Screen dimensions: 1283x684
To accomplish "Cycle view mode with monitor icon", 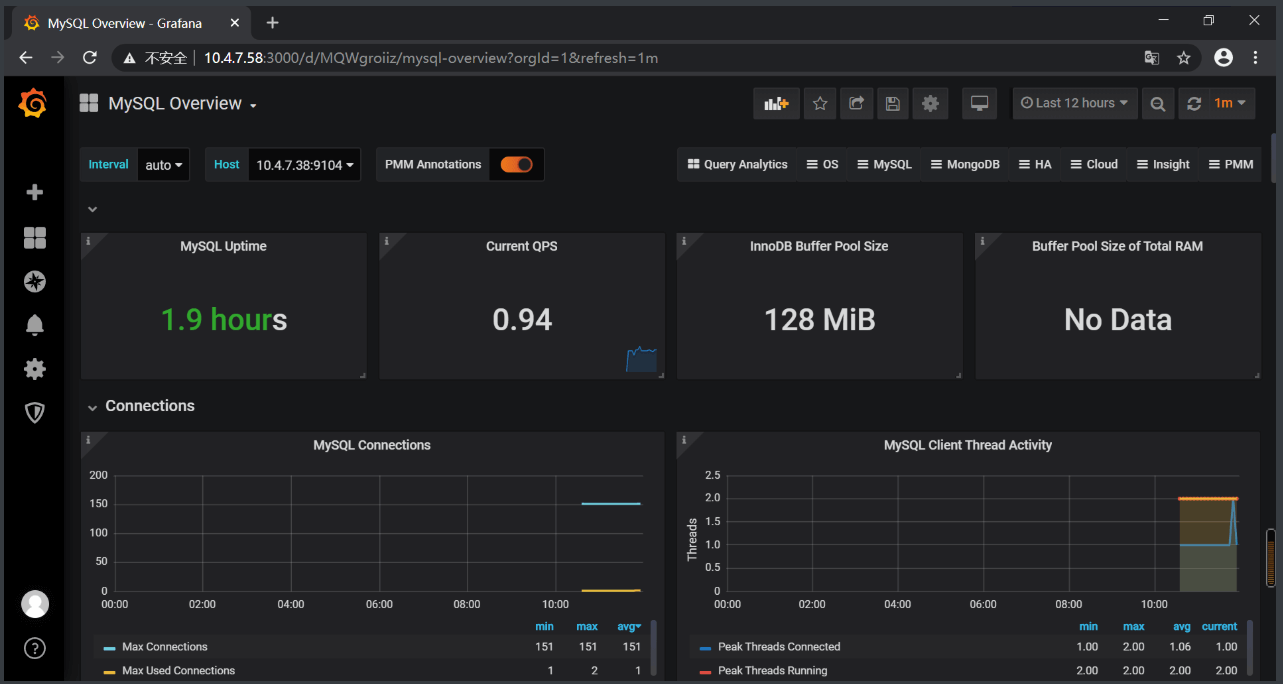I will [x=980, y=103].
